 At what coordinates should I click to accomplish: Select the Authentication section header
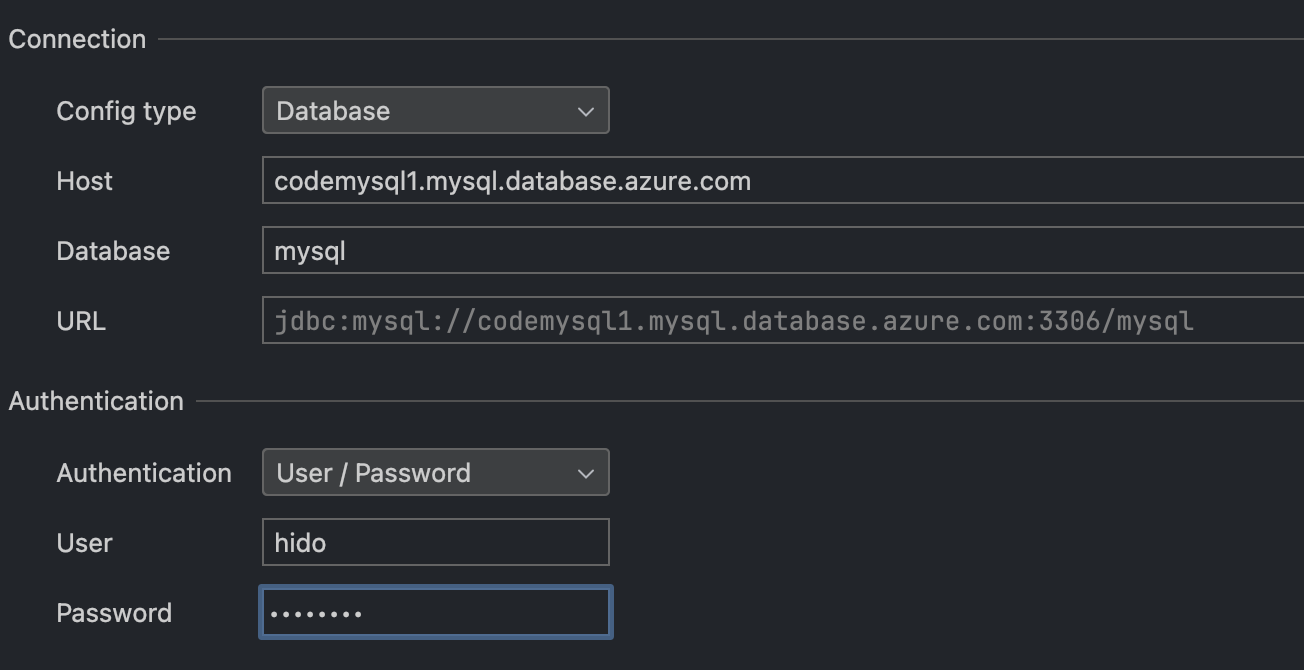pos(96,401)
